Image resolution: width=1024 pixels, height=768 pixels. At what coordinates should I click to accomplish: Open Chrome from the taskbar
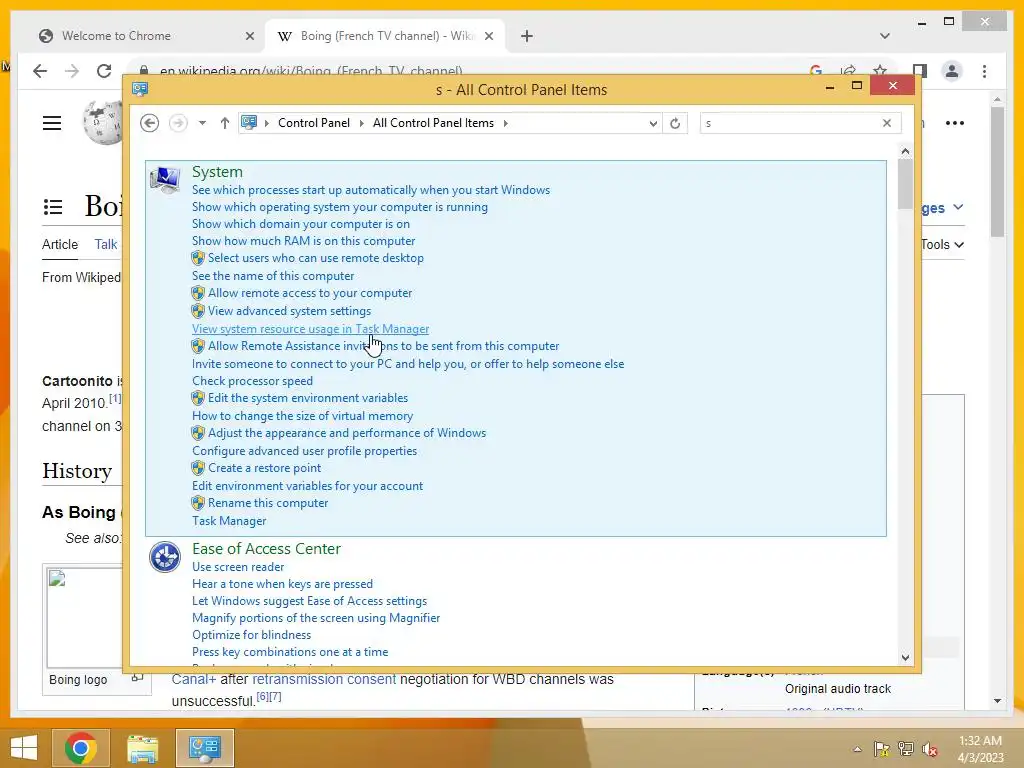[81, 748]
